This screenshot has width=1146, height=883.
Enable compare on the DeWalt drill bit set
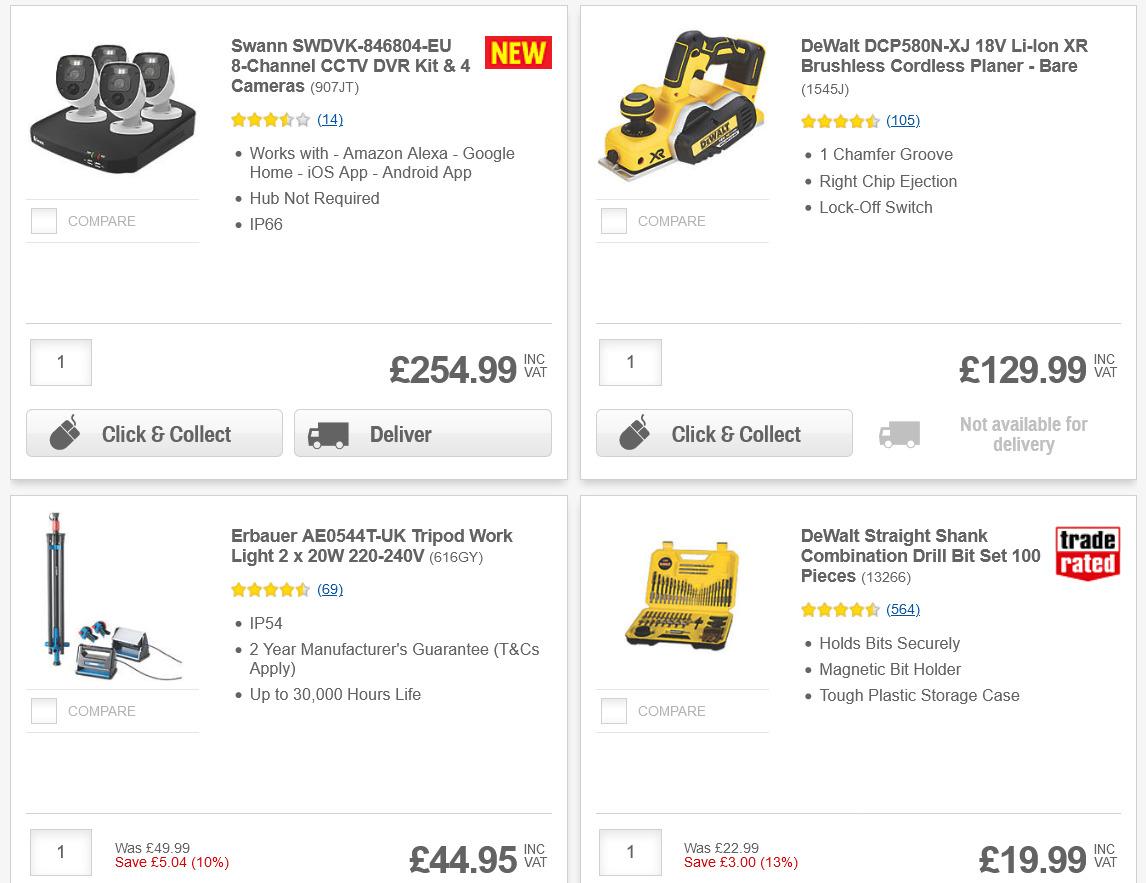[614, 710]
